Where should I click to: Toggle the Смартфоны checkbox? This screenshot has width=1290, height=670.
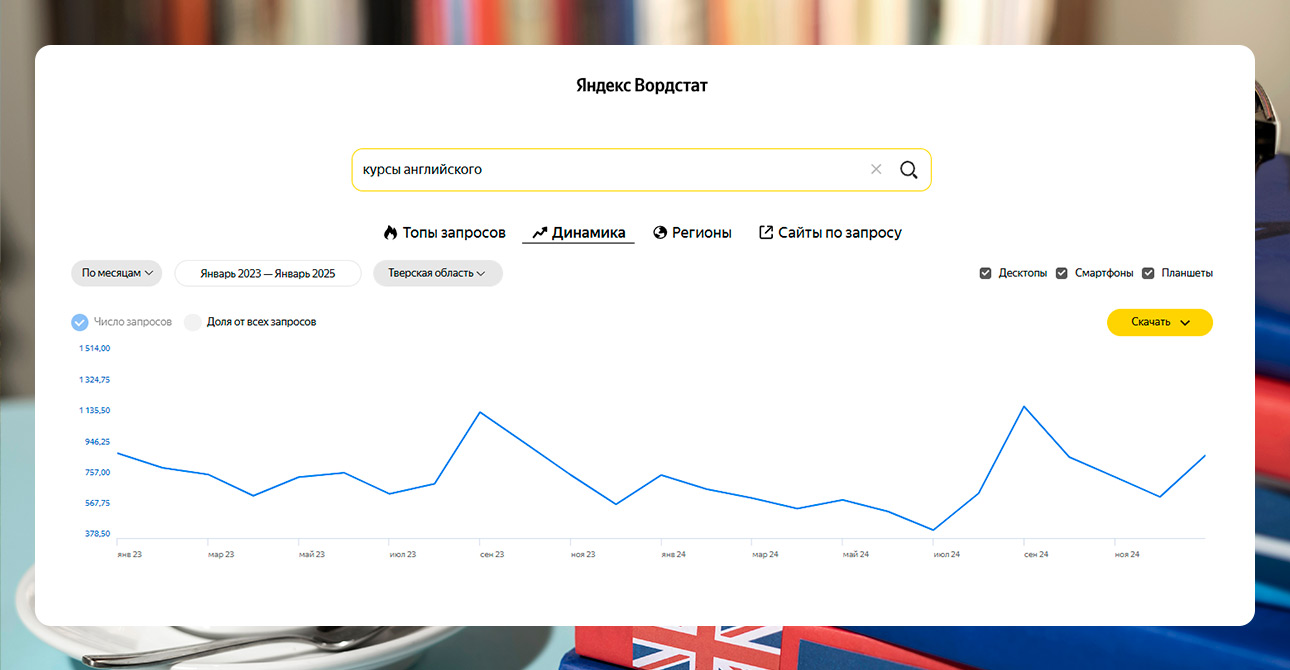(1062, 273)
